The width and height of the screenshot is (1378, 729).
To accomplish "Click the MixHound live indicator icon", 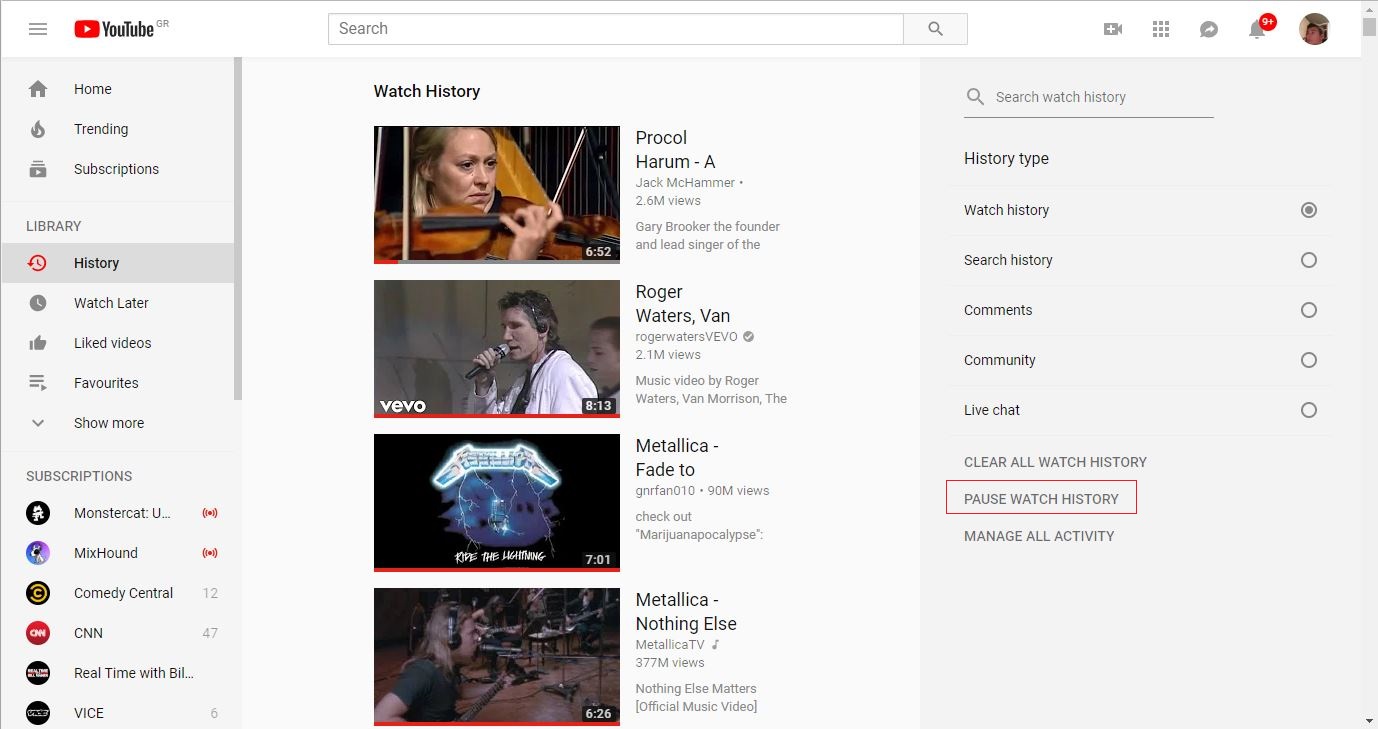I will click(x=210, y=553).
